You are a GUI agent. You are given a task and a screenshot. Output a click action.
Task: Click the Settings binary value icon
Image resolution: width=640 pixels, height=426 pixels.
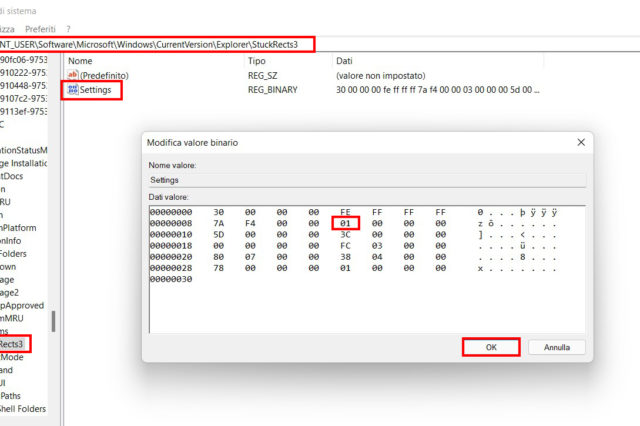coord(73,89)
